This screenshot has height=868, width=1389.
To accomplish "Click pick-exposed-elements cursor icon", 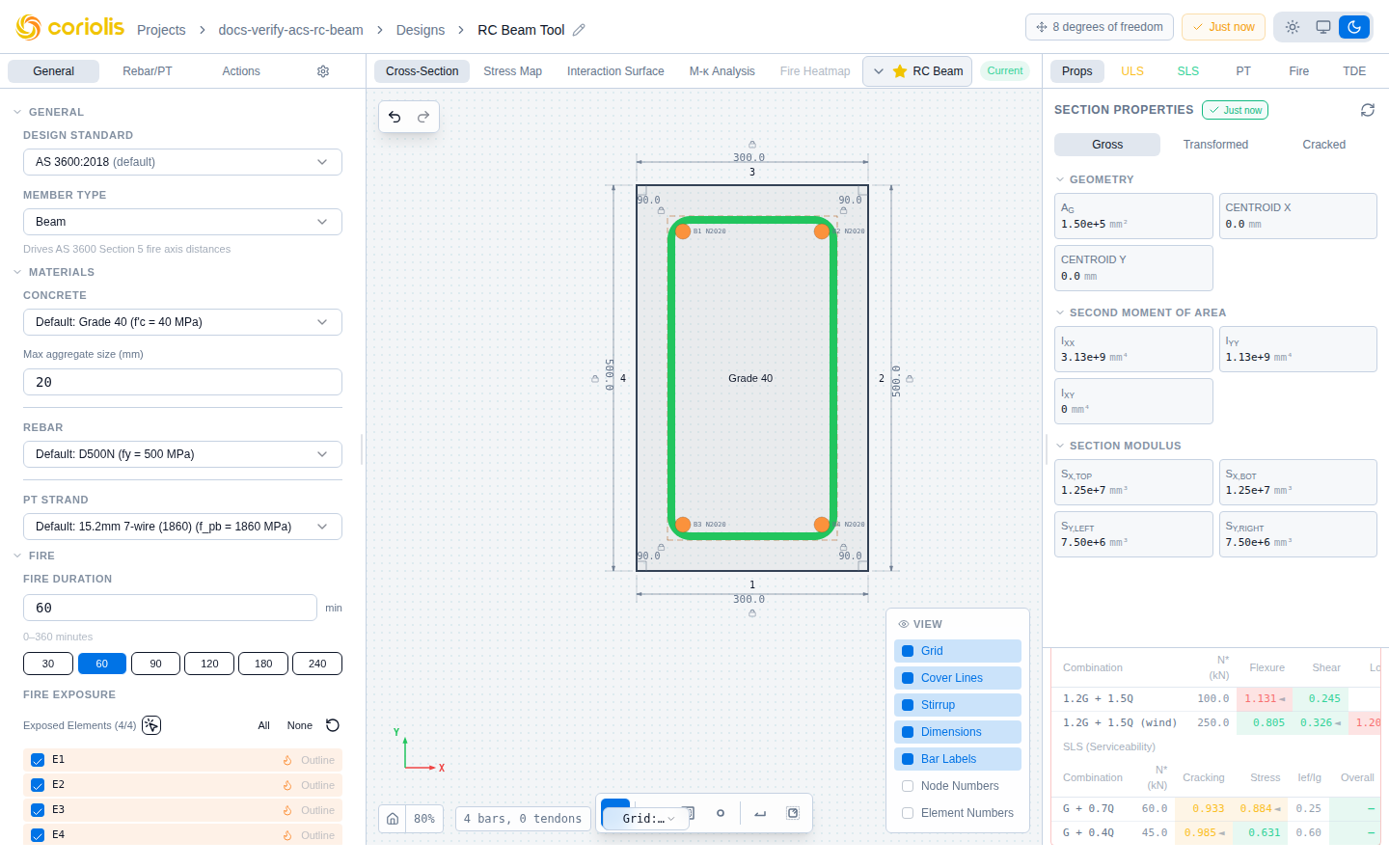I will [151, 725].
